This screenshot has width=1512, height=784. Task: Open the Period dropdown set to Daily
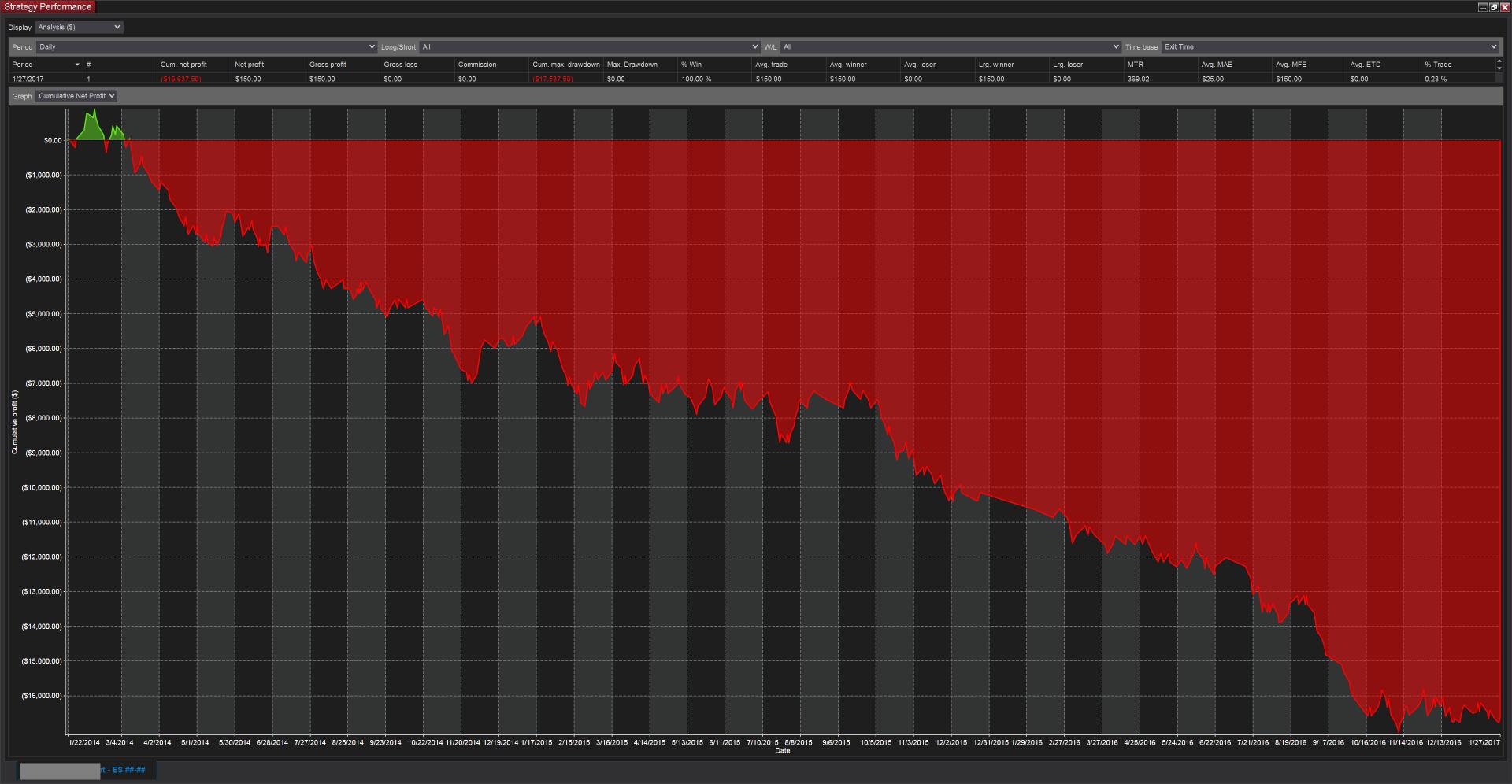tap(206, 47)
